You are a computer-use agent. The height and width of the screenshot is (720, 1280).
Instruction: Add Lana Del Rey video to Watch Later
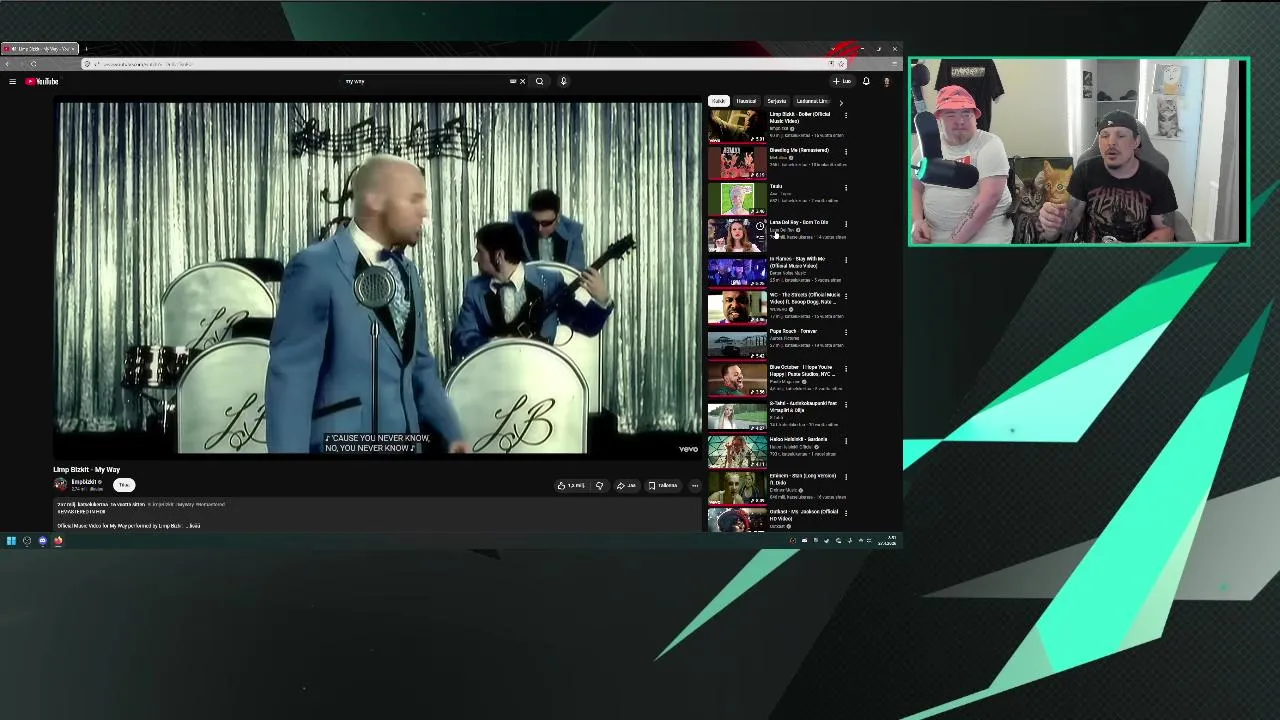[x=760, y=226]
